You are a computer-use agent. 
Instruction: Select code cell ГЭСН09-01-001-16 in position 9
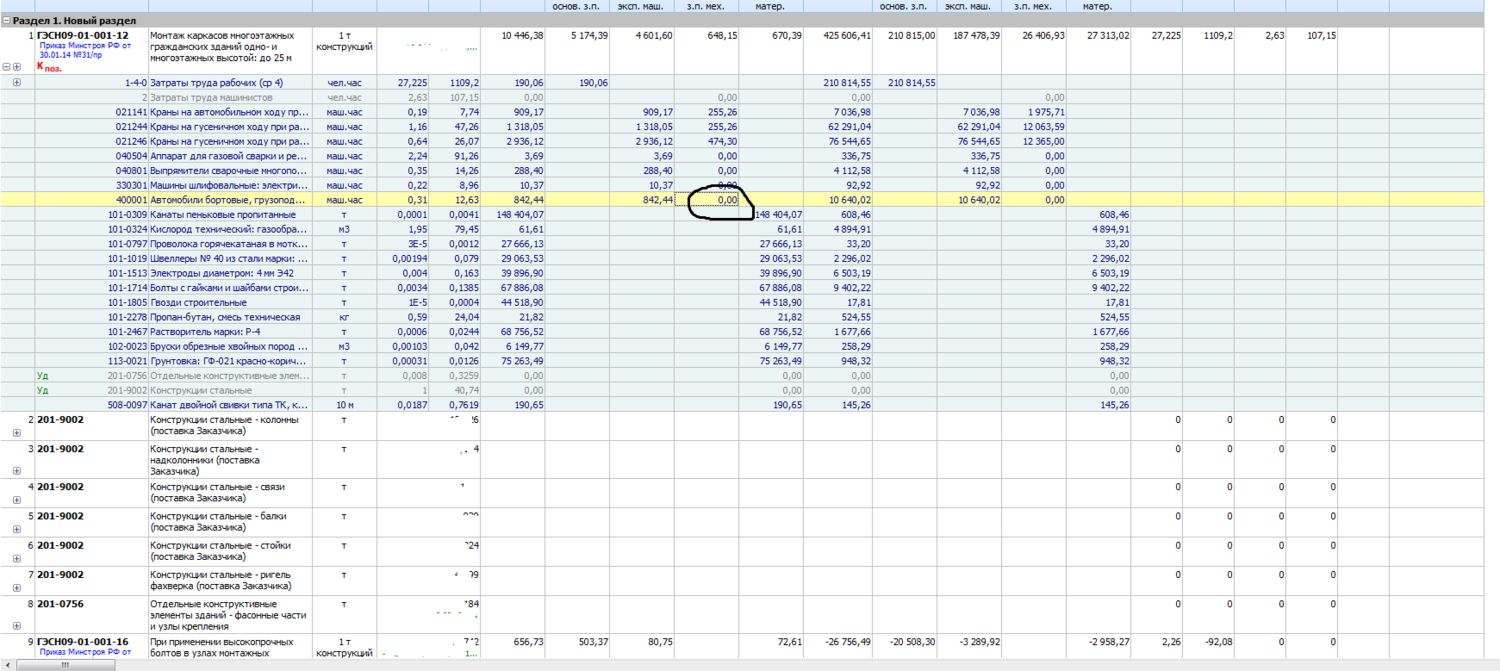[x=83, y=640]
